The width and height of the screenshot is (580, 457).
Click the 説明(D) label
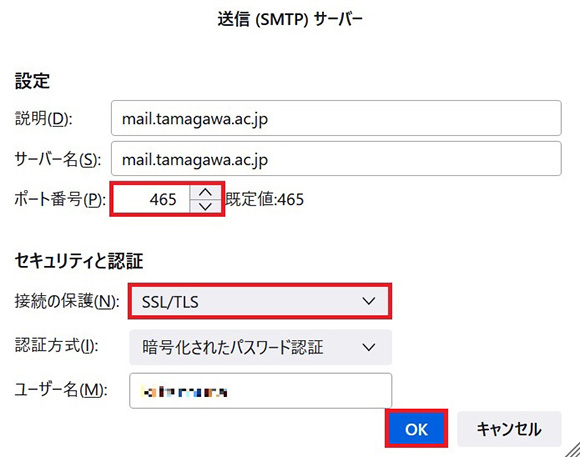point(43,119)
